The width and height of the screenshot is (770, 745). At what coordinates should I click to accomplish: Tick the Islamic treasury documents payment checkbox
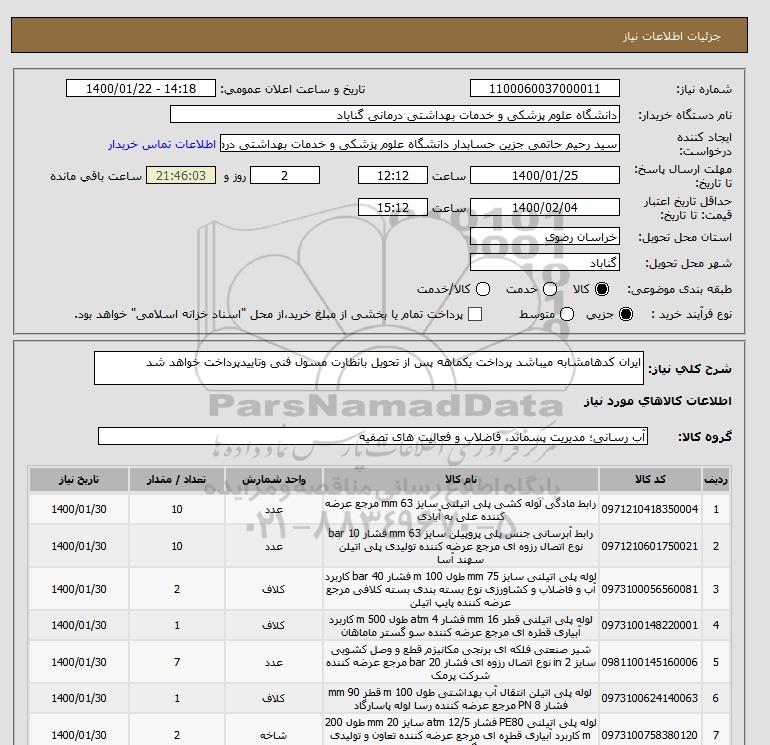[x=475, y=314]
